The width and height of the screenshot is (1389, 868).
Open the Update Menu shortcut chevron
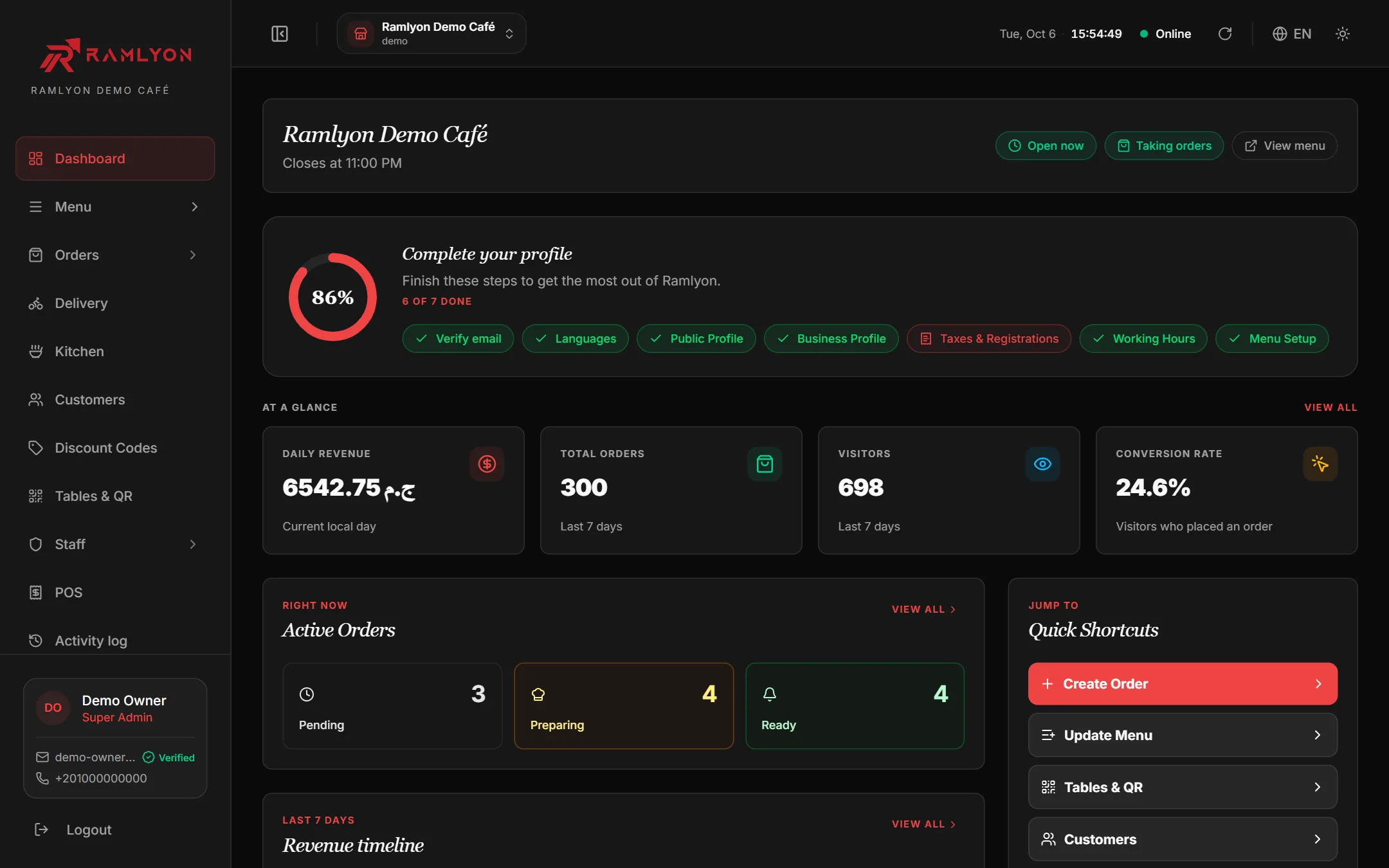[1317, 735]
